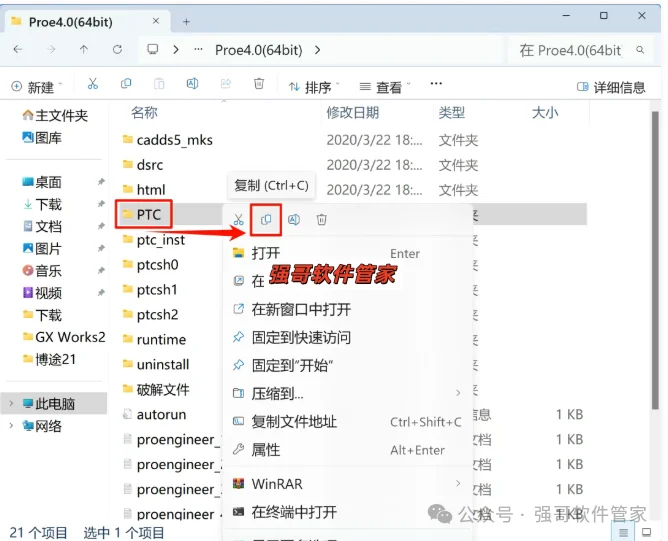Refresh the current folder view
Screen dimensions: 668x541
tap(118, 50)
